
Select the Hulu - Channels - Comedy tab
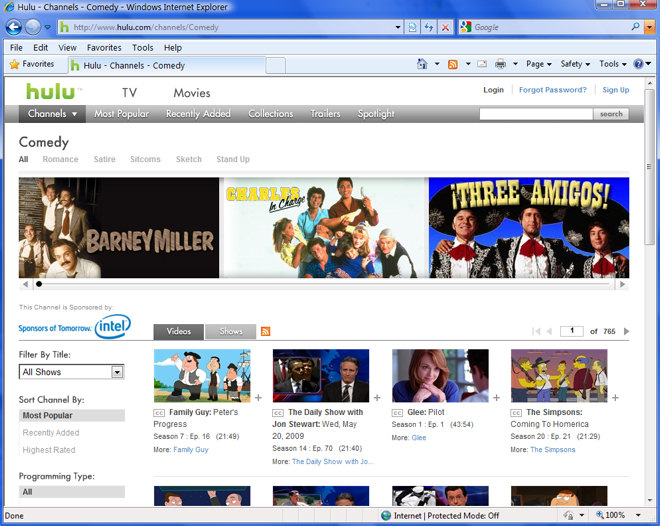pos(167,66)
